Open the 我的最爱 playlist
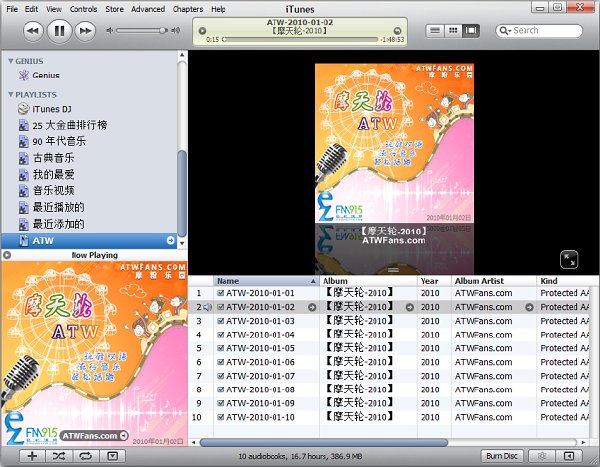This screenshot has width=600, height=467. [53, 175]
